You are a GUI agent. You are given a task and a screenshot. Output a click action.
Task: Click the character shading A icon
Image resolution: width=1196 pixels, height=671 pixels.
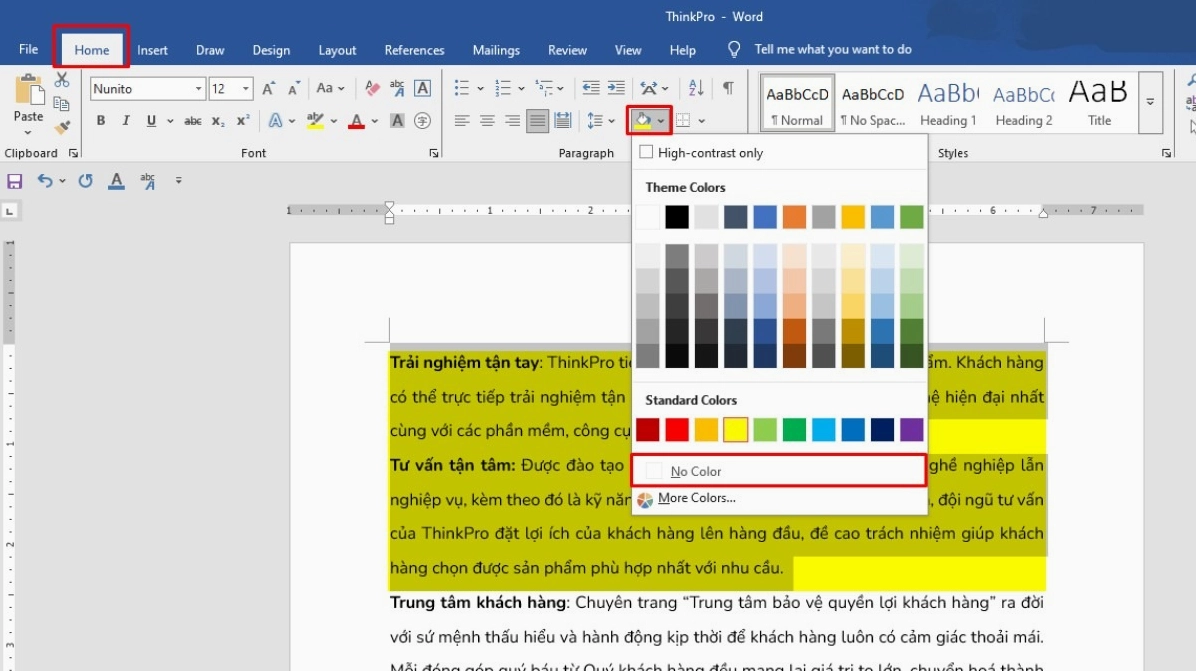(x=397, y=120)
